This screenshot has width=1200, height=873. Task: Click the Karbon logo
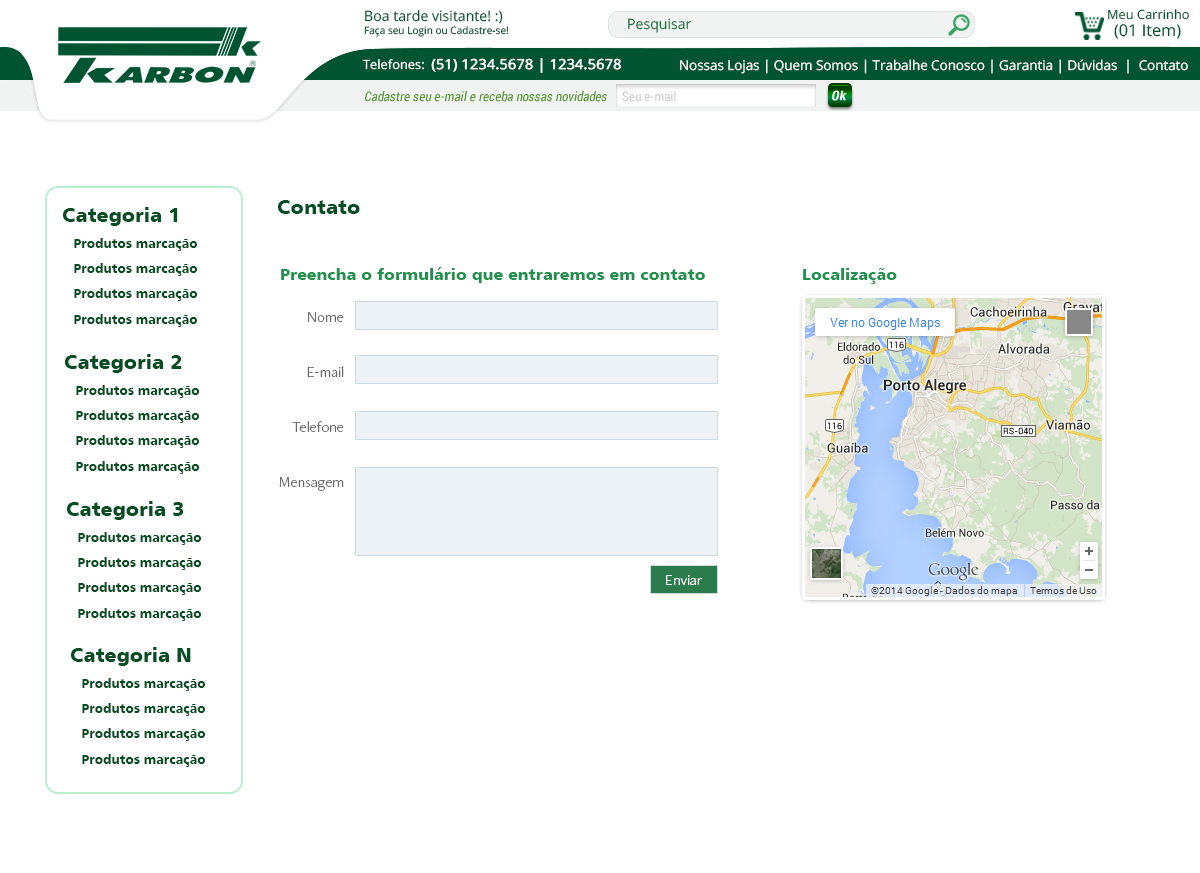click(159, 57)
